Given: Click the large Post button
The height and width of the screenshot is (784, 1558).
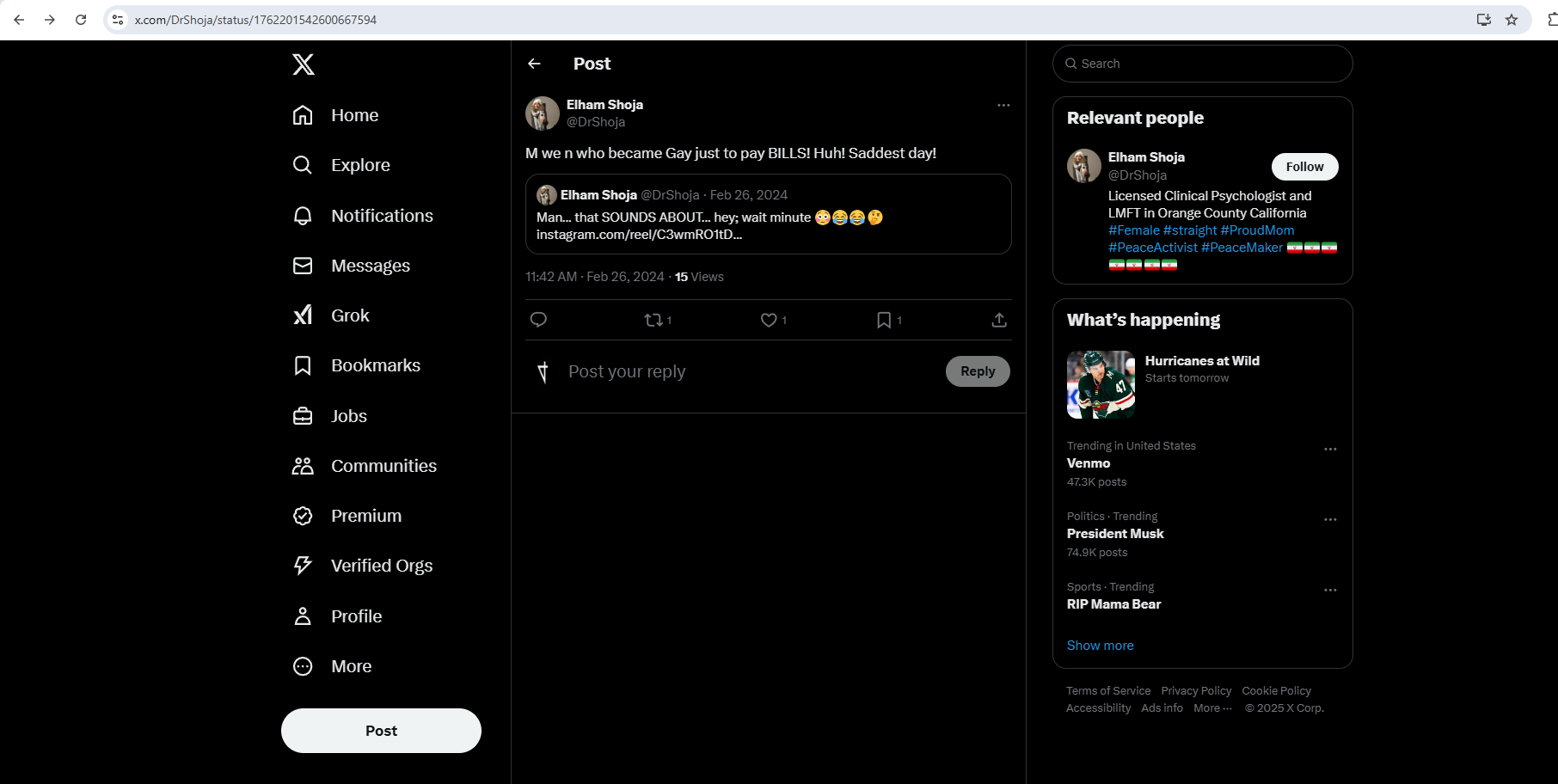Looking at the screenshot, I should point(381,731).
